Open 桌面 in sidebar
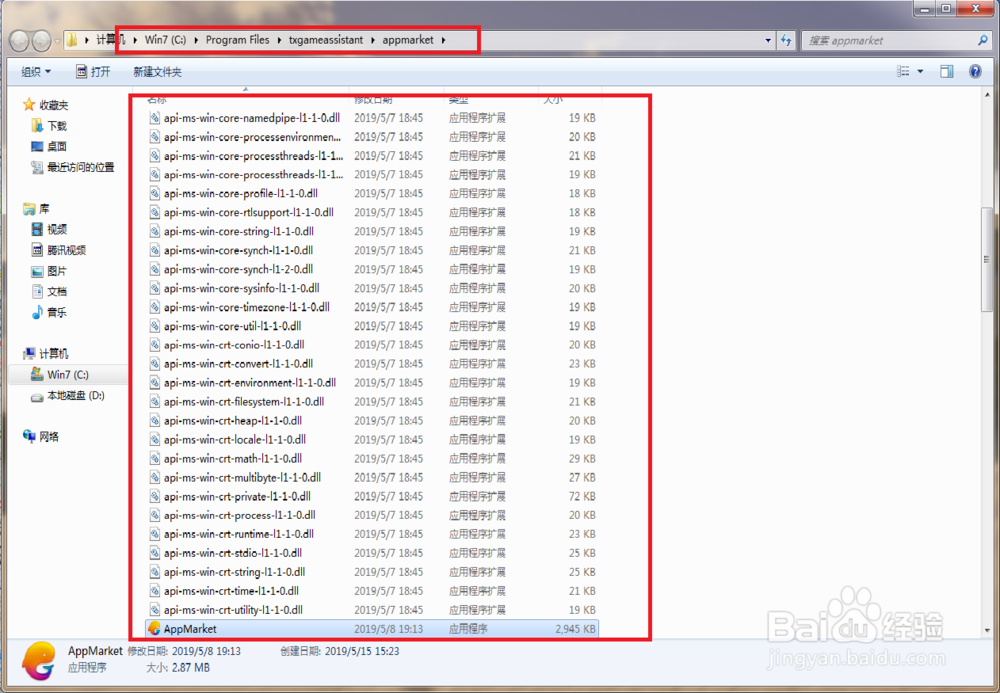The image size is (1000, 693). coord(49,147)
